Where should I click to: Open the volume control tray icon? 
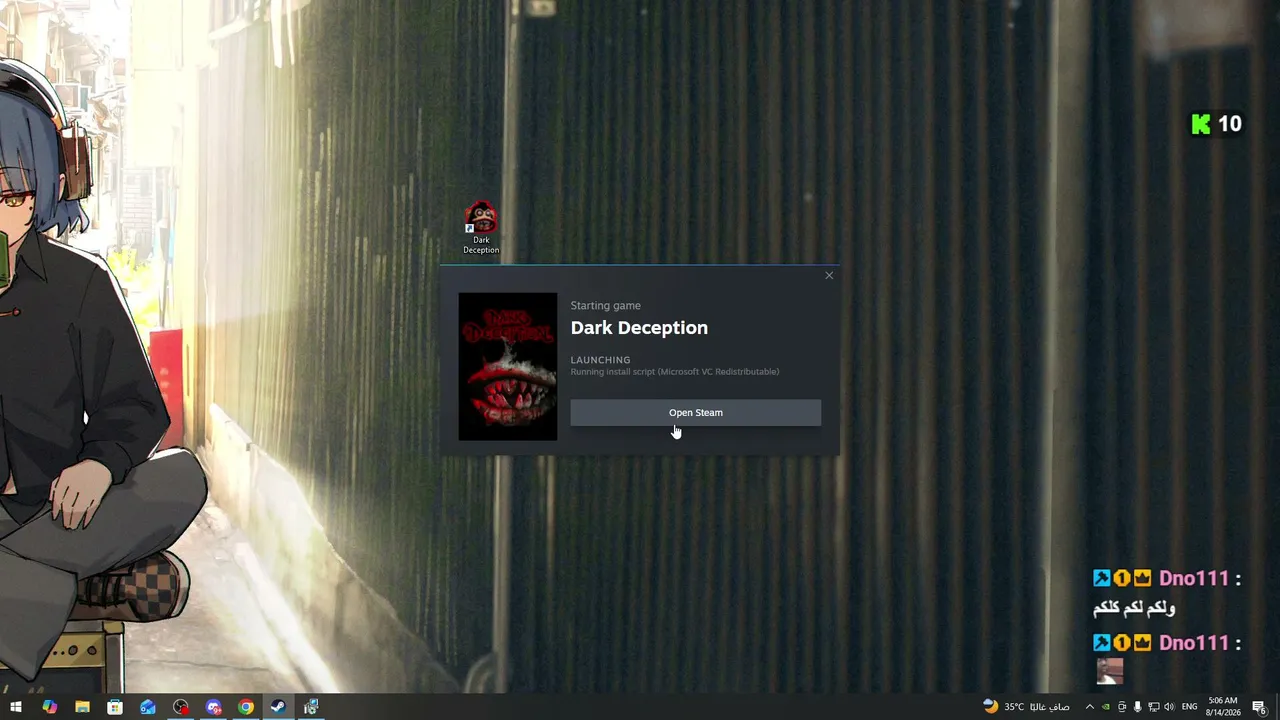(1170, 707)
